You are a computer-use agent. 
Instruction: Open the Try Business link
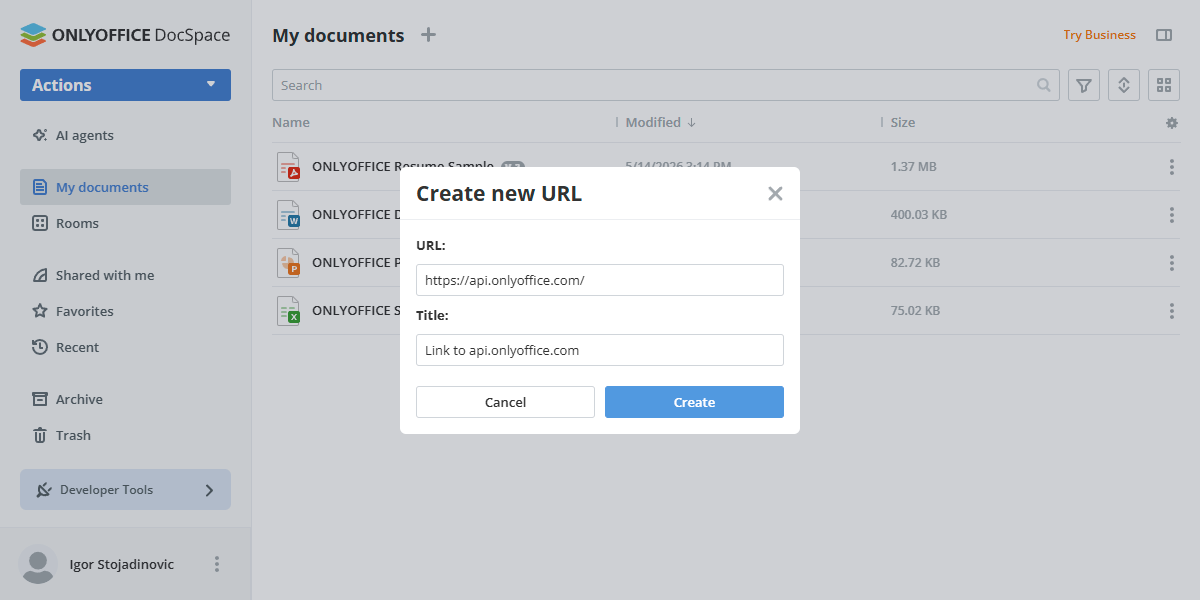(1099, 35)
